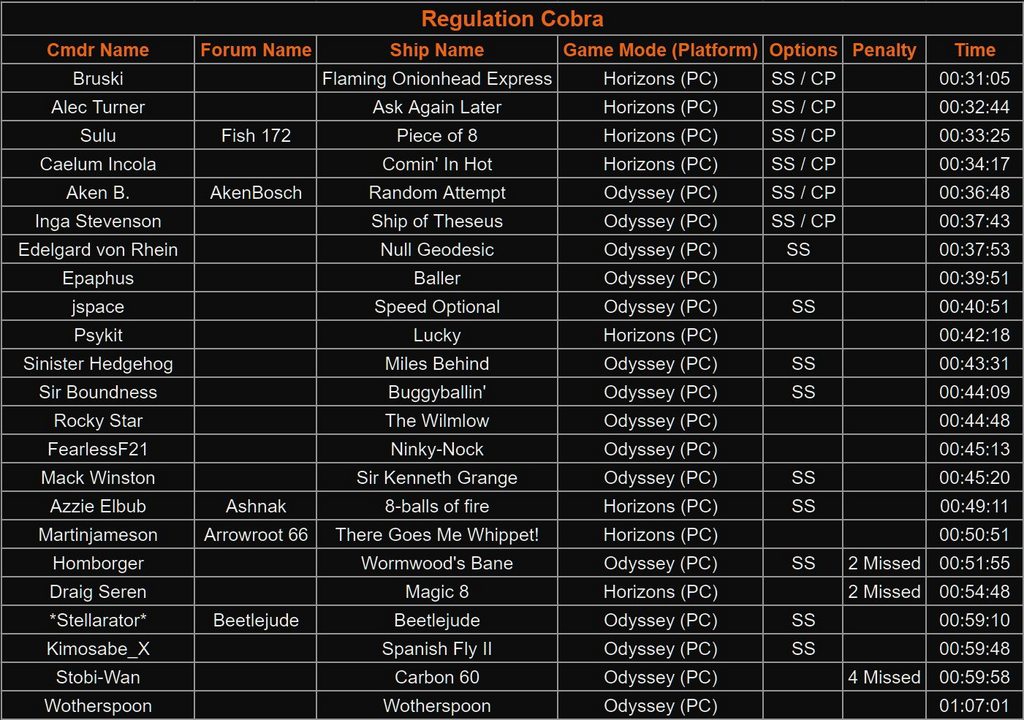Image resolution: width=1024 pixels, height=720 pixels.
Task: Click the Options column header
Action: tap(803, 50)
